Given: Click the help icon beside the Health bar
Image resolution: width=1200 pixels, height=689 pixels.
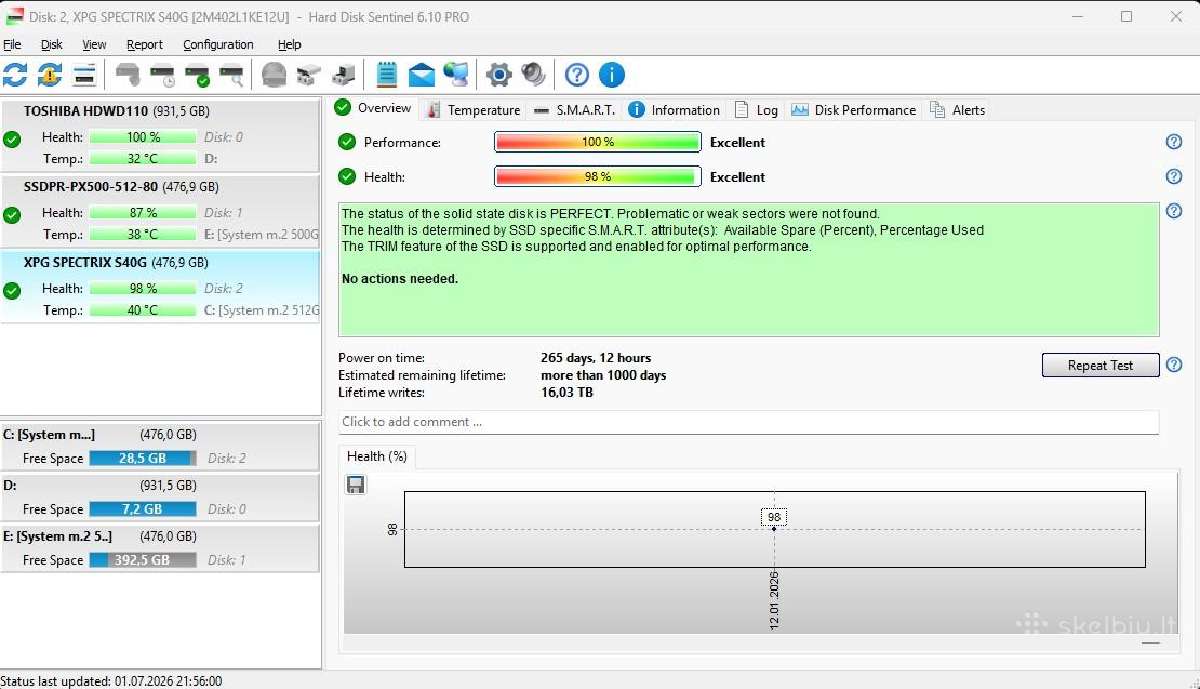Looking at the screenshot, I should pyautogui.click(x=1174, y=176).
